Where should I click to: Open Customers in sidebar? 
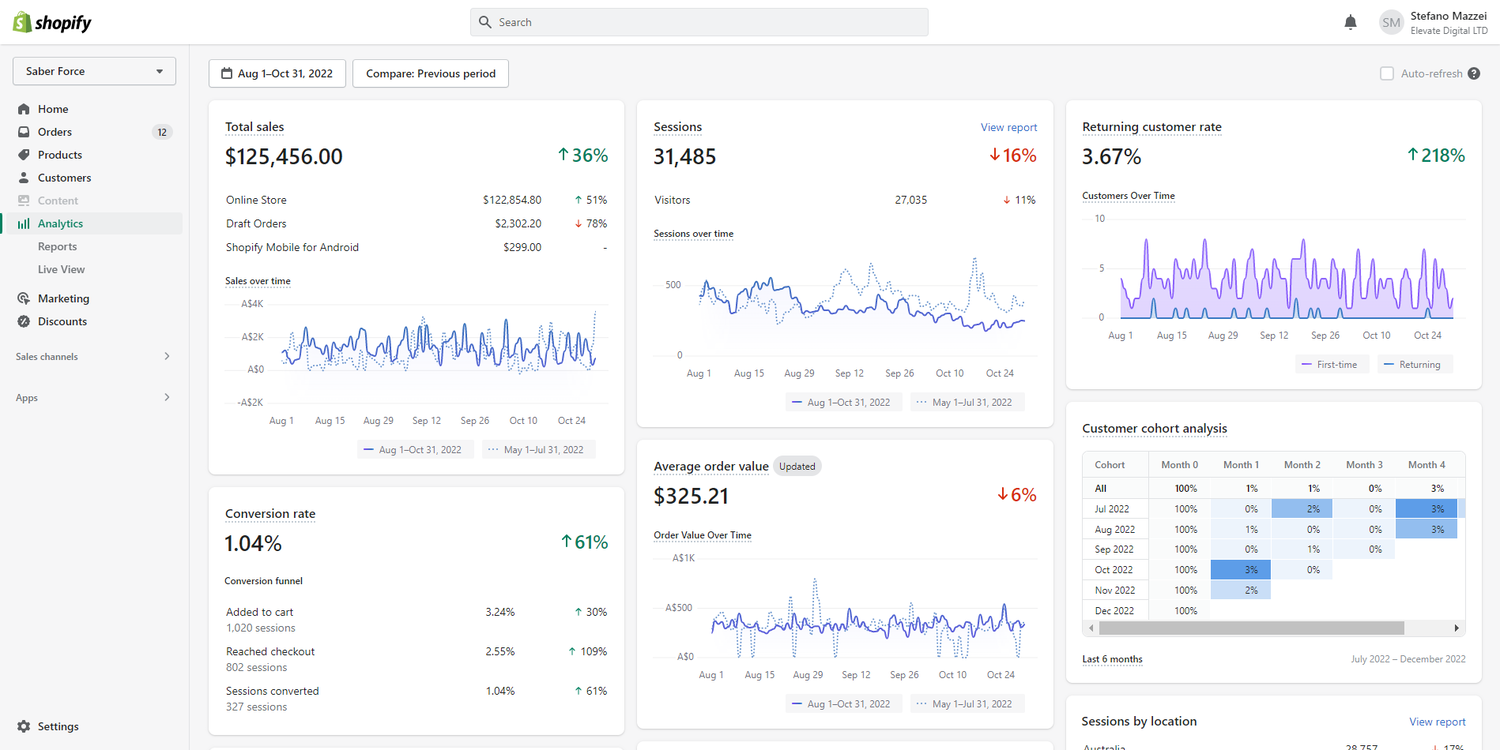64,178
